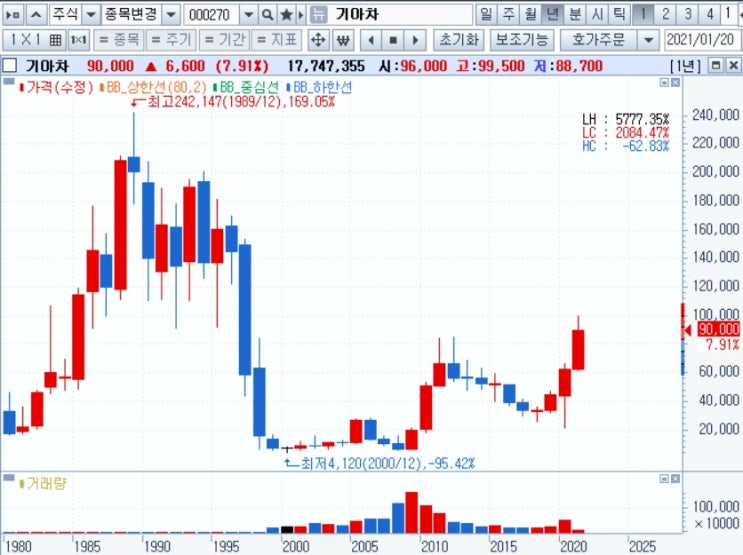Click the 초기화 reset button
The image size is (743, 555).
point(459,40)
